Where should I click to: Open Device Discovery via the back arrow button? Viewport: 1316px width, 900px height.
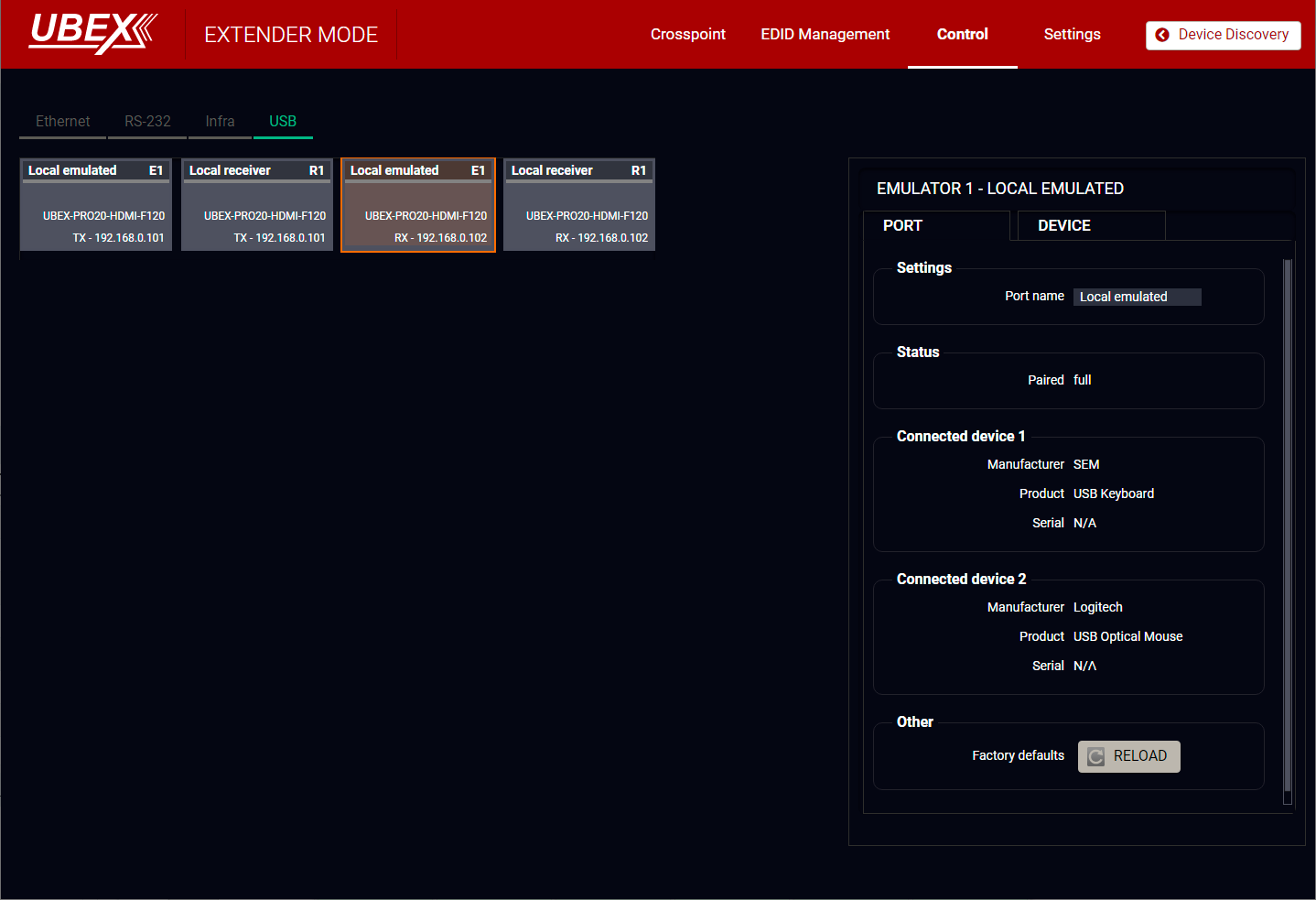[x=1223, y=35]
